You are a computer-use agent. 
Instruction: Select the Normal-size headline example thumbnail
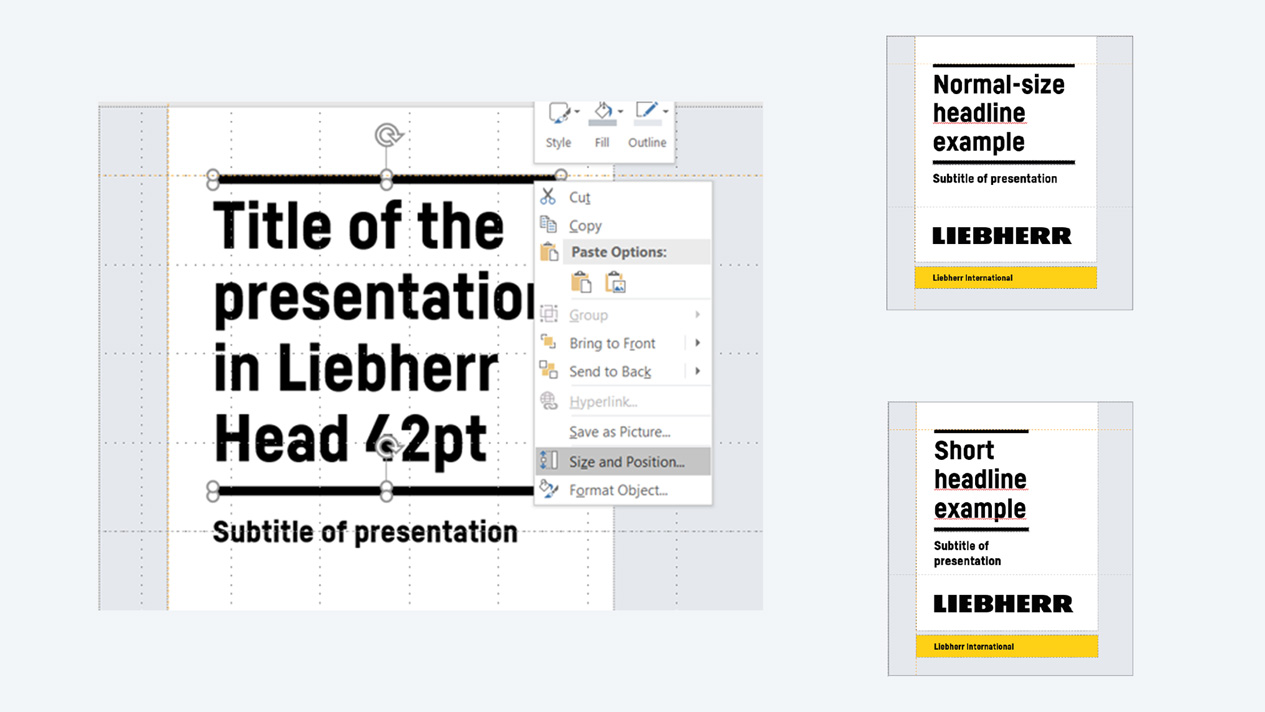point(1009,173)
